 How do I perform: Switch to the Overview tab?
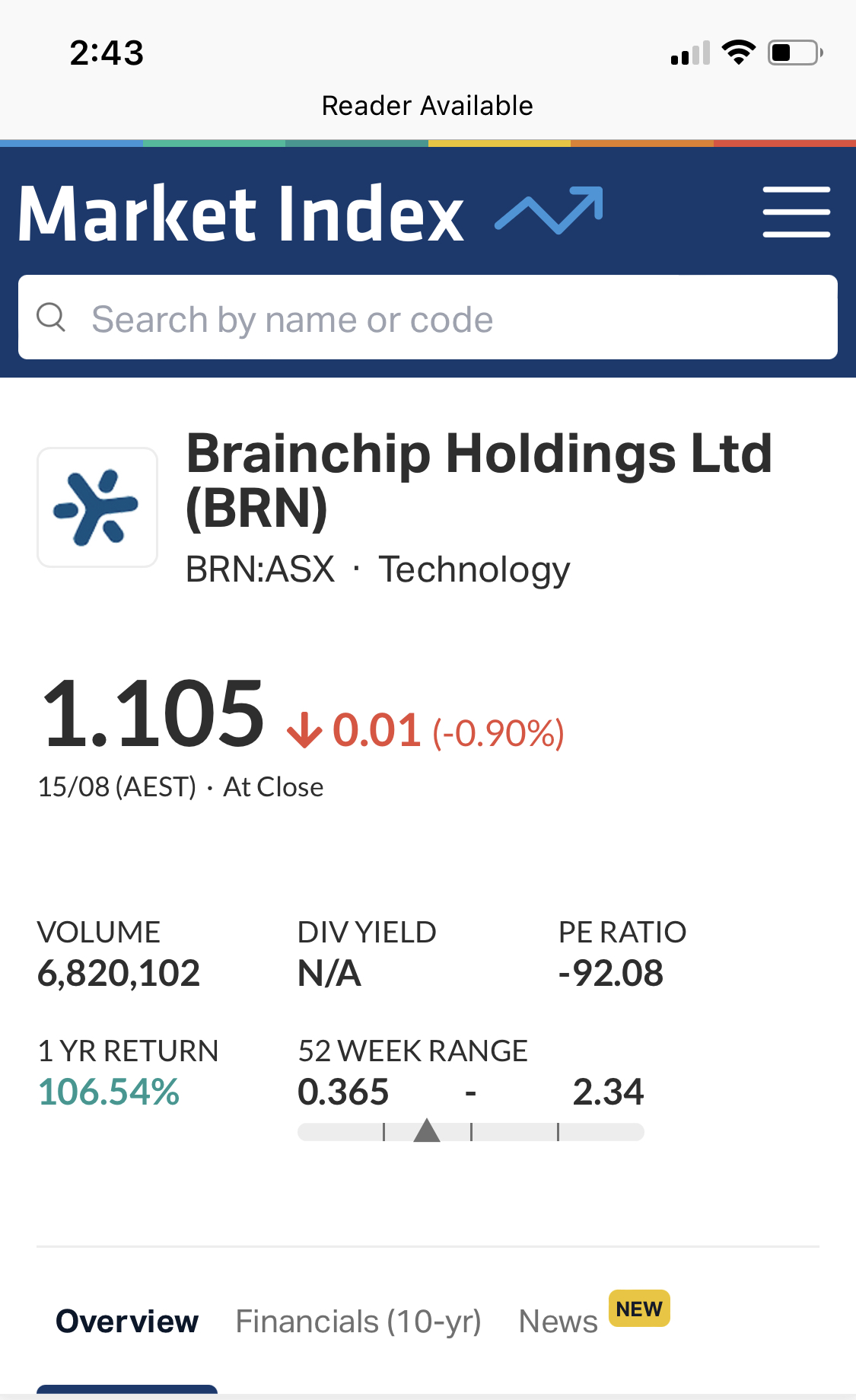tap(127, 1322)
